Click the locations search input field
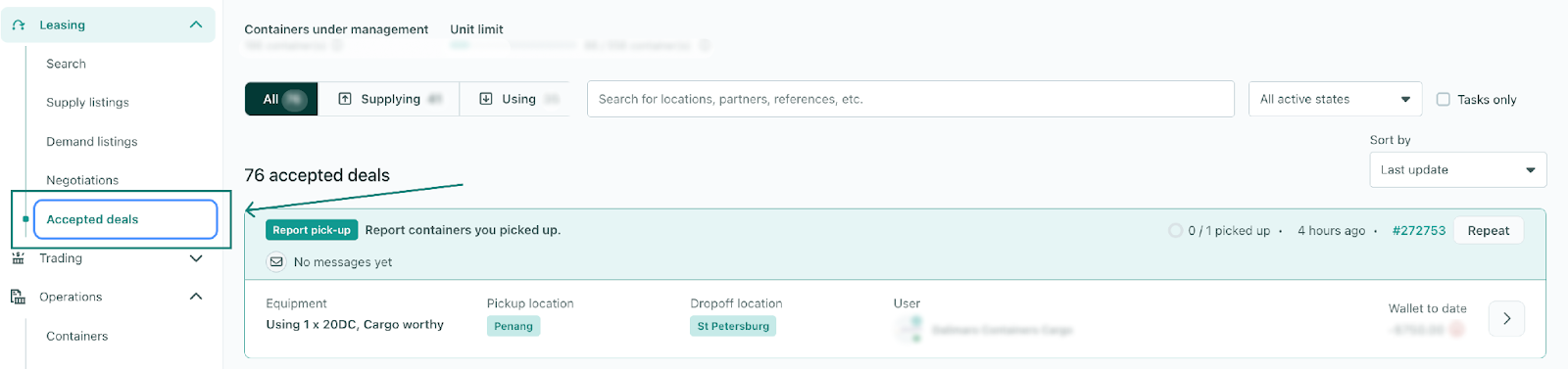 coord(910,99)
